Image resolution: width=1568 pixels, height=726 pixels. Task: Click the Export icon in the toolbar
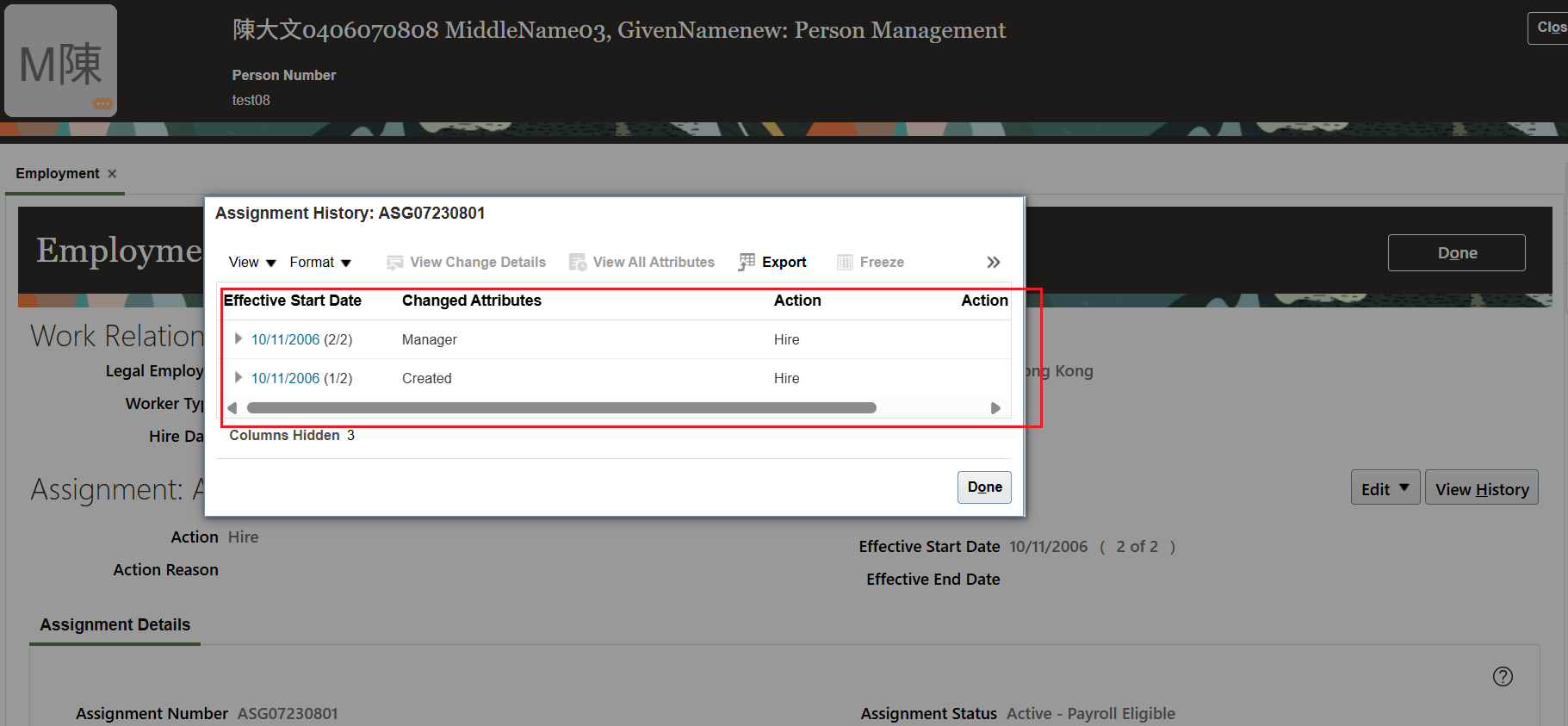(x=747, y=262)
